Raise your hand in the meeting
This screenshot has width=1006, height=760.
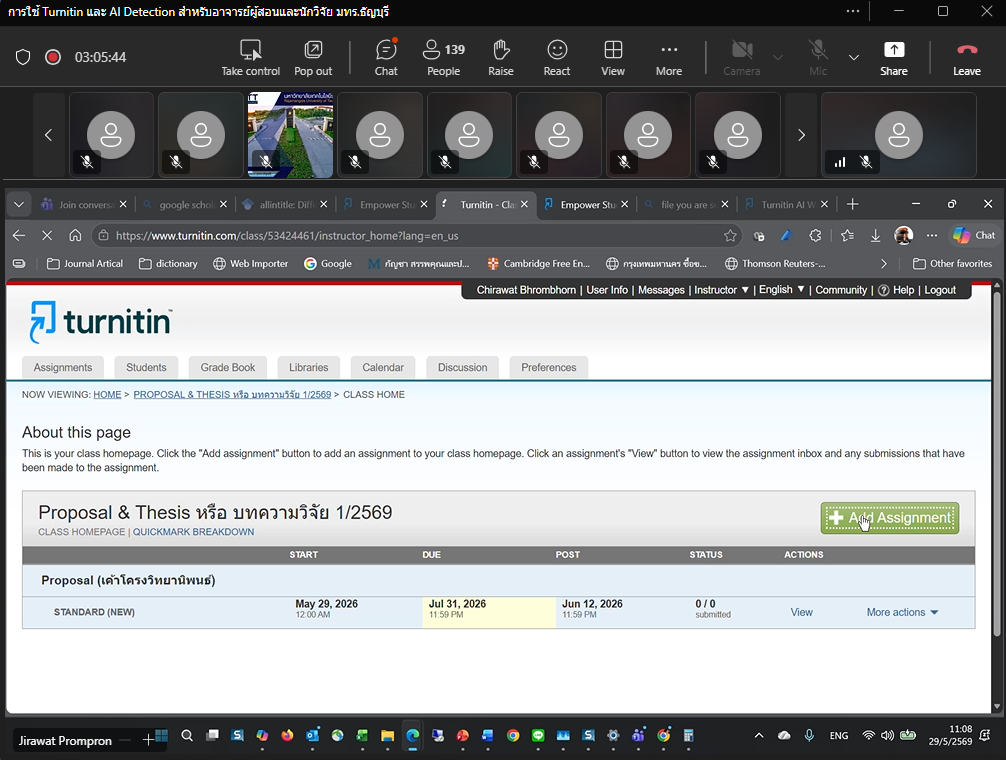point(500,57)
